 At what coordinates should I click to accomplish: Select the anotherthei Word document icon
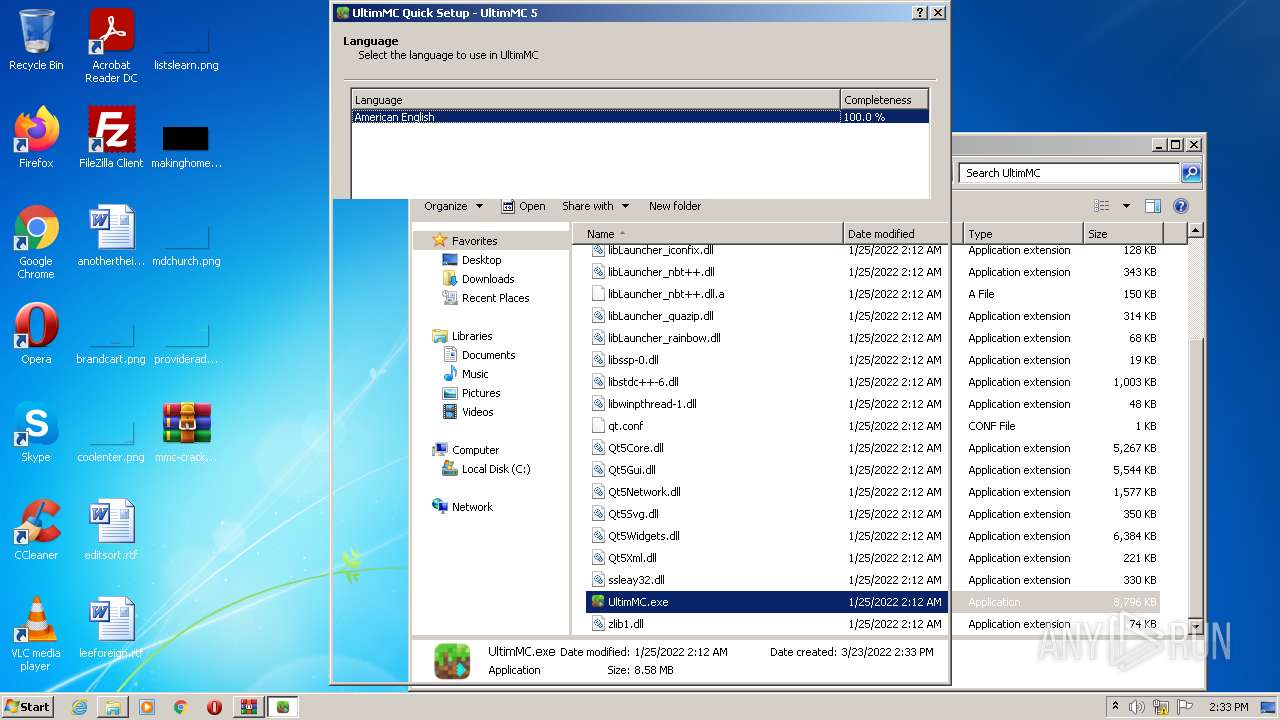point(111,236)
